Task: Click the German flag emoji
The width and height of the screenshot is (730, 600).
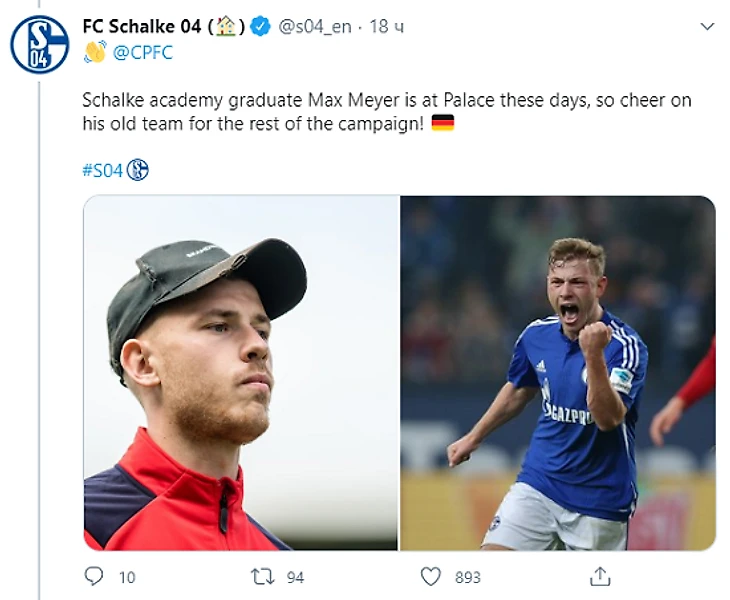Action: point(442,124)
